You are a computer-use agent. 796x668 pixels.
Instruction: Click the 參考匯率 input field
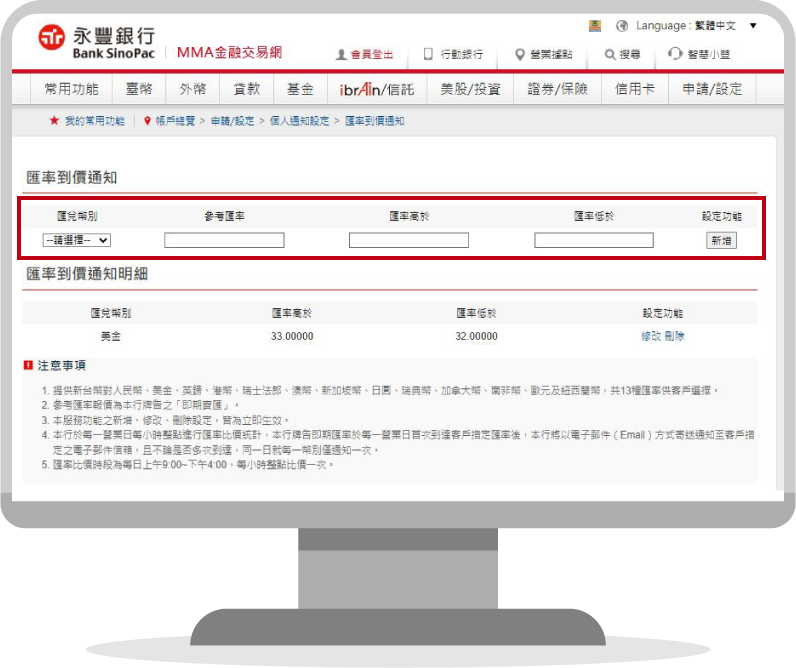point(224,240)
